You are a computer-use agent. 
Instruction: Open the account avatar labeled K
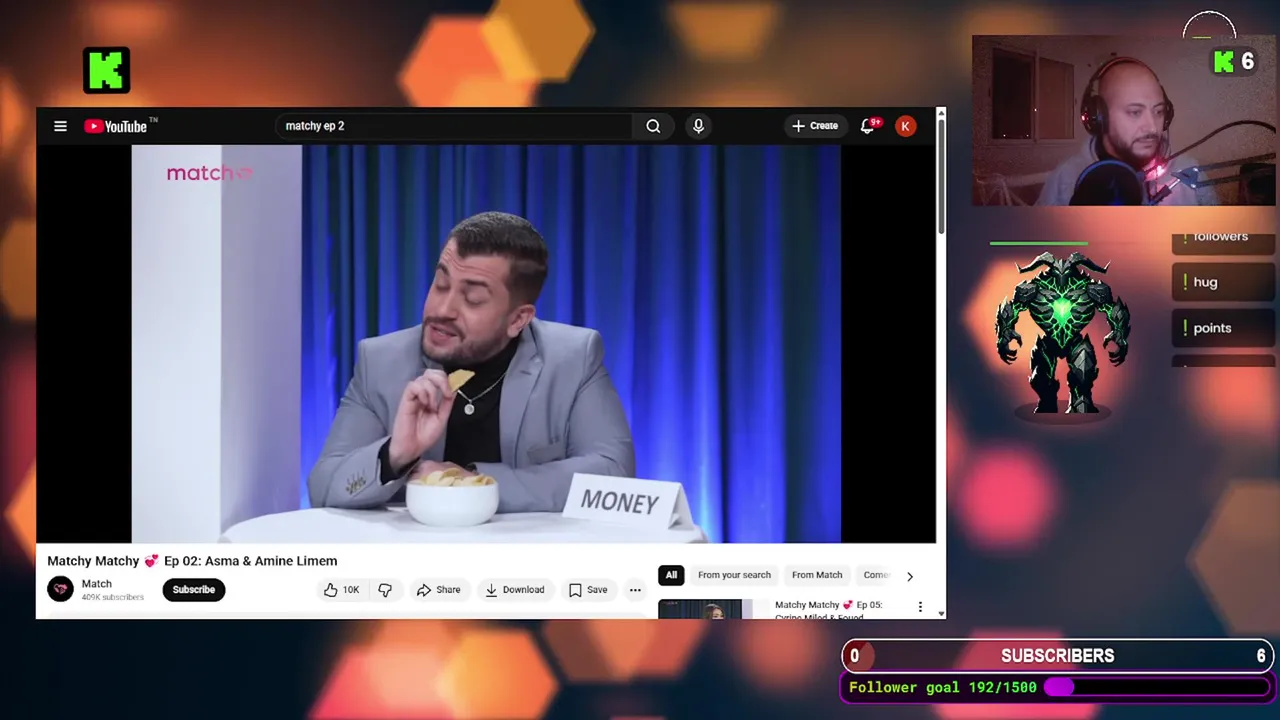tap(905, 126)
